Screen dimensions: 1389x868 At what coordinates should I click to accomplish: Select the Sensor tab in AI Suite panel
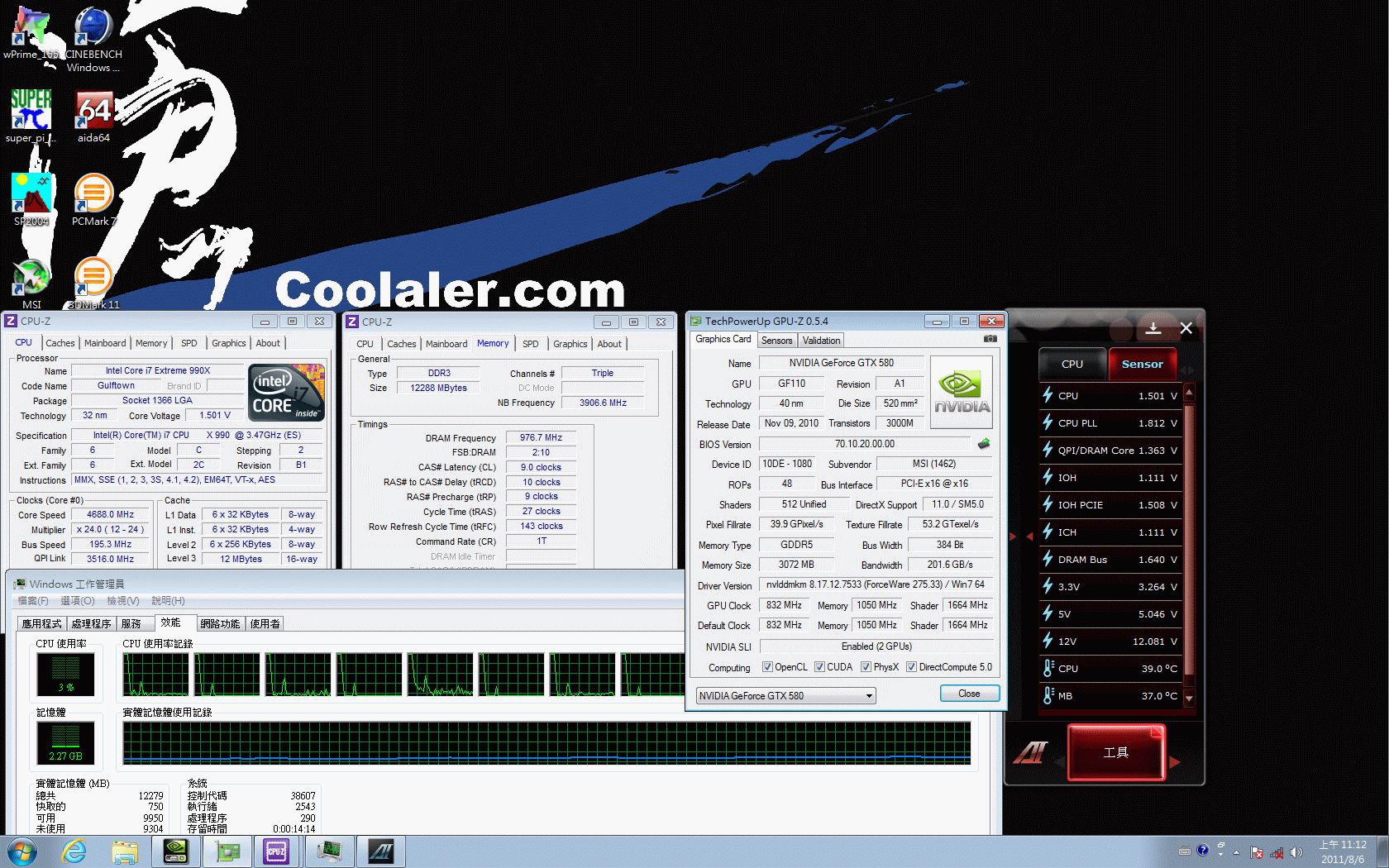click(x=1142, y=364)
